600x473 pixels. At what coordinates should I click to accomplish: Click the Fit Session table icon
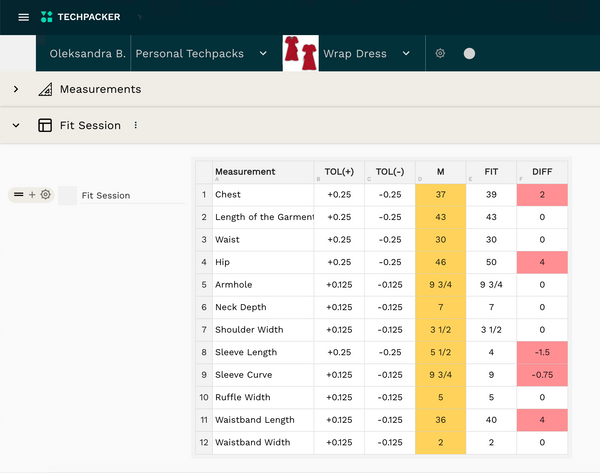45,126
